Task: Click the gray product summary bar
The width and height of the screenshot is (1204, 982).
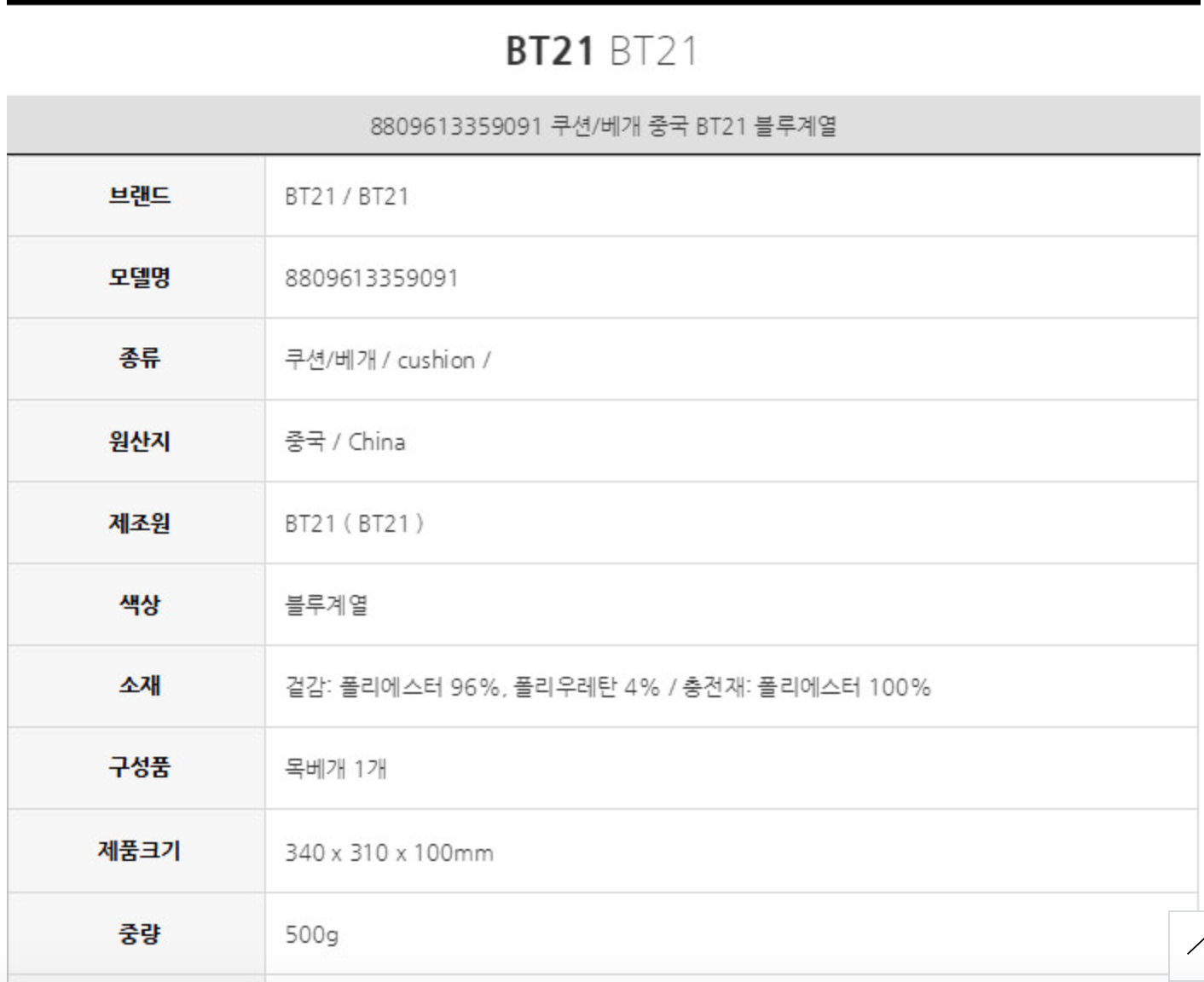Action: (x=602, y=126)
